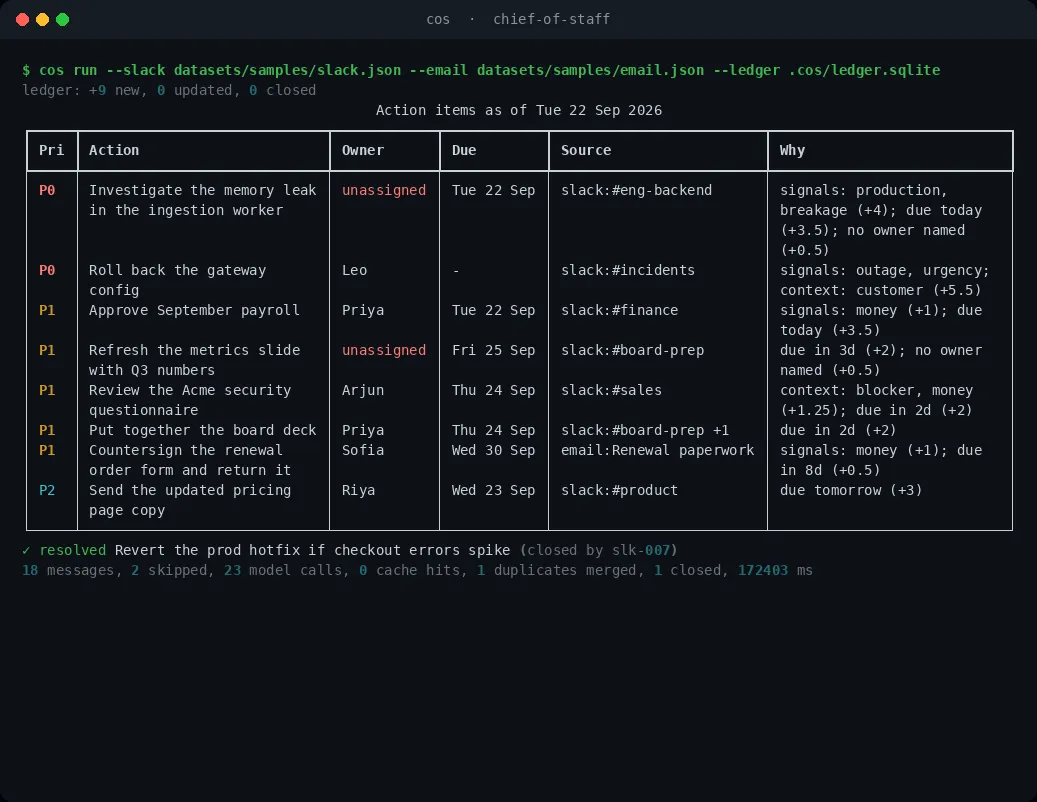Screen dimensions: 1037x802
Task: Click source 'slack:#sales'
Action: [611, 390]
